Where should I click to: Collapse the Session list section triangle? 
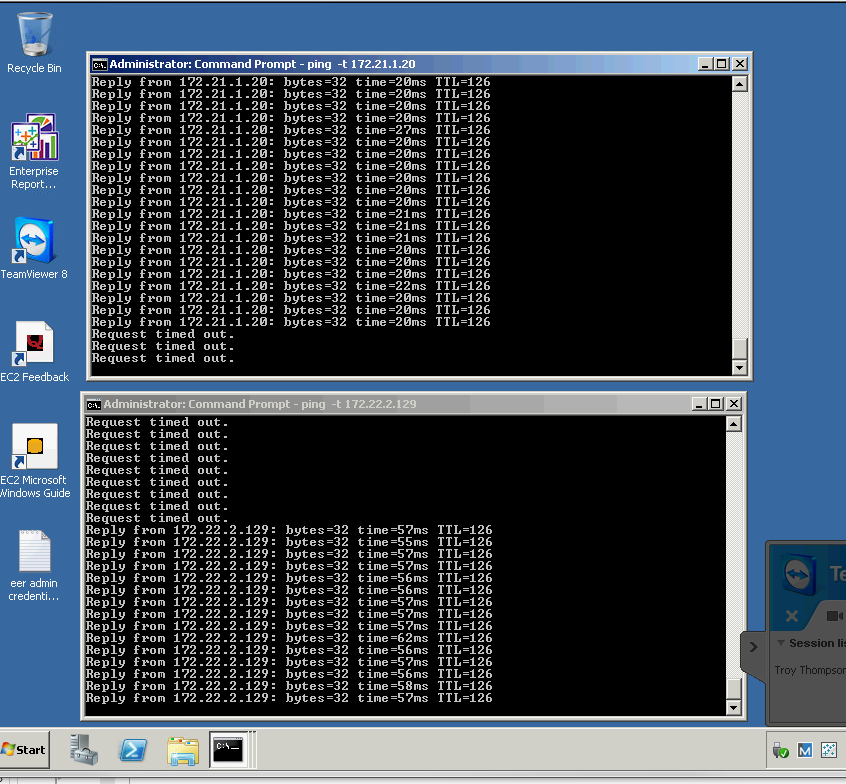(x=781, y=643)
